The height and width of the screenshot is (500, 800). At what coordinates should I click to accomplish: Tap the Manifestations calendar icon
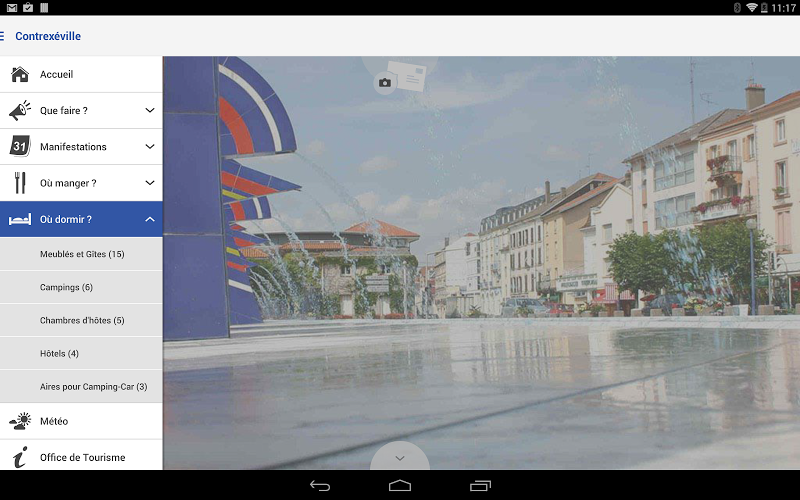pyautogui.click(x=20, y=146)
